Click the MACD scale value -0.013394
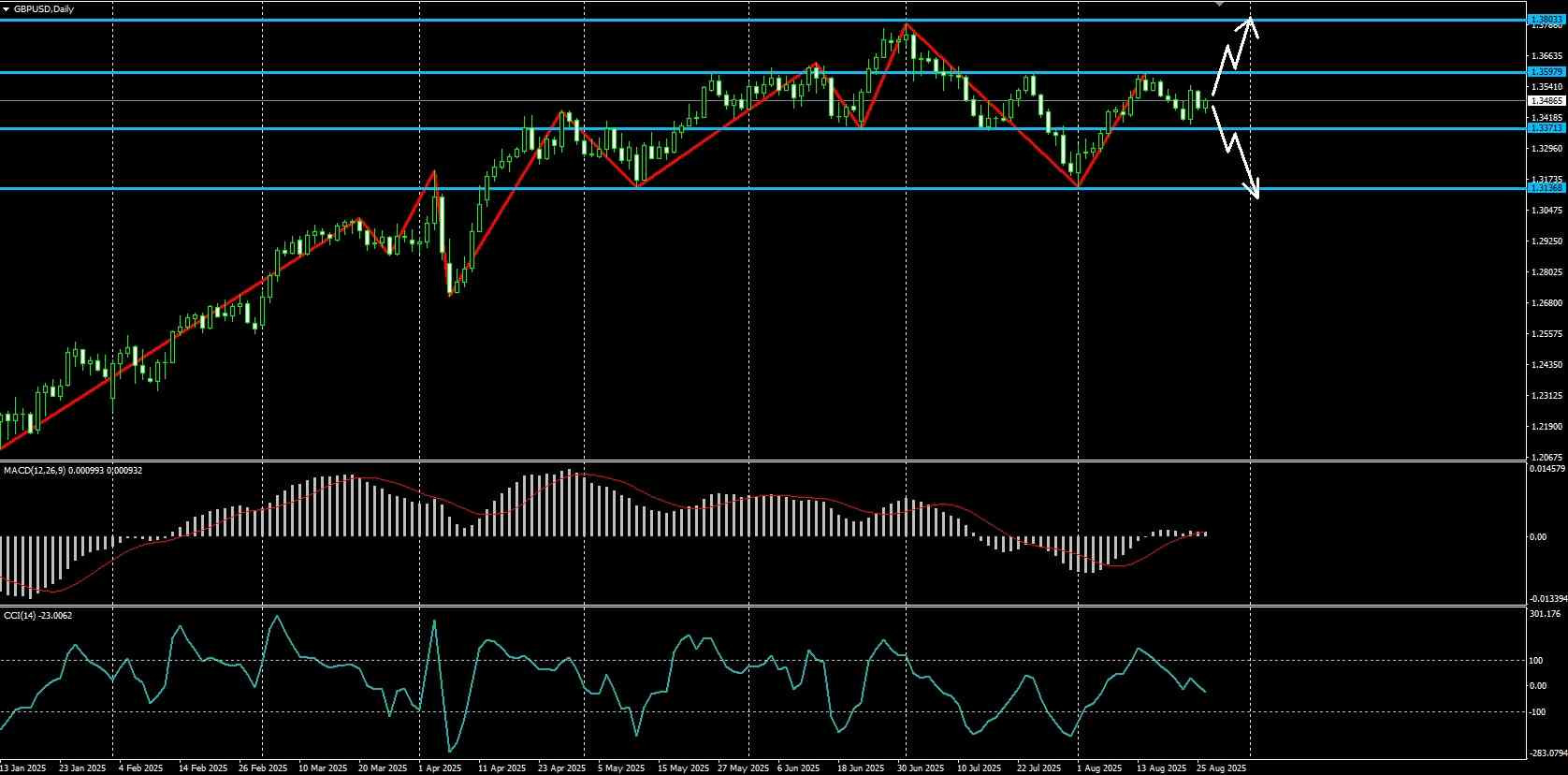 coord(1547,598)
